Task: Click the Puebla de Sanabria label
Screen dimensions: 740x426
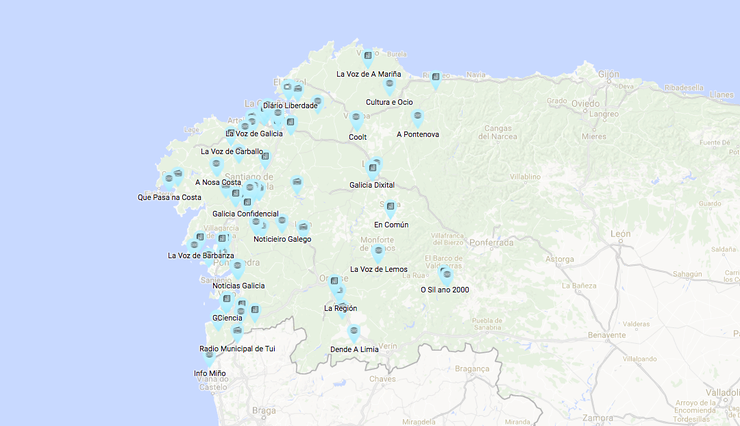Action: click(487, 324)
